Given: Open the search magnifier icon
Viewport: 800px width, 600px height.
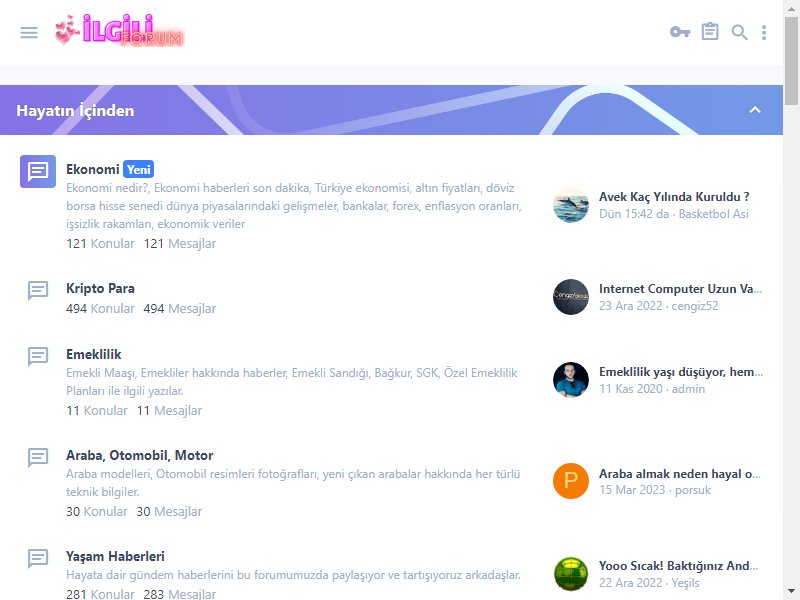Looking at the screenshot, I should [739, 33].
